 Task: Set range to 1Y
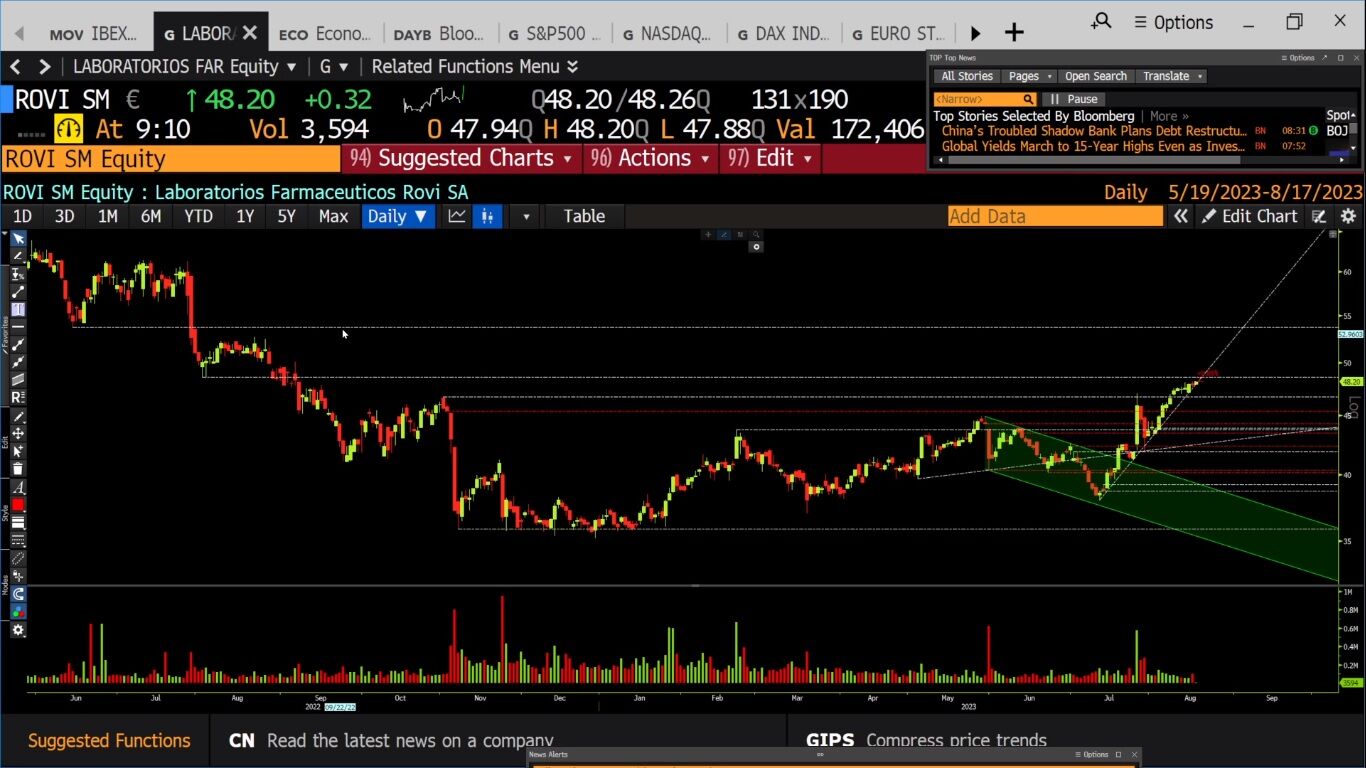pos(245,216)
